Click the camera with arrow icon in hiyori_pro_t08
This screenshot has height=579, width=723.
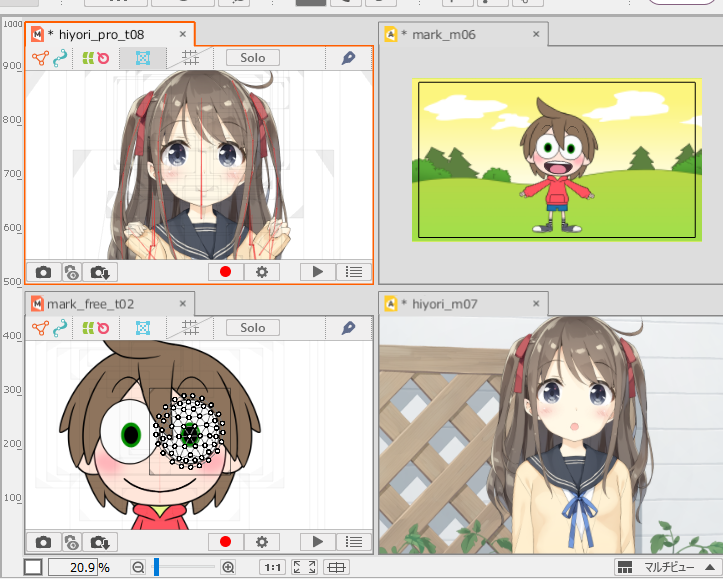pos(99,271)
